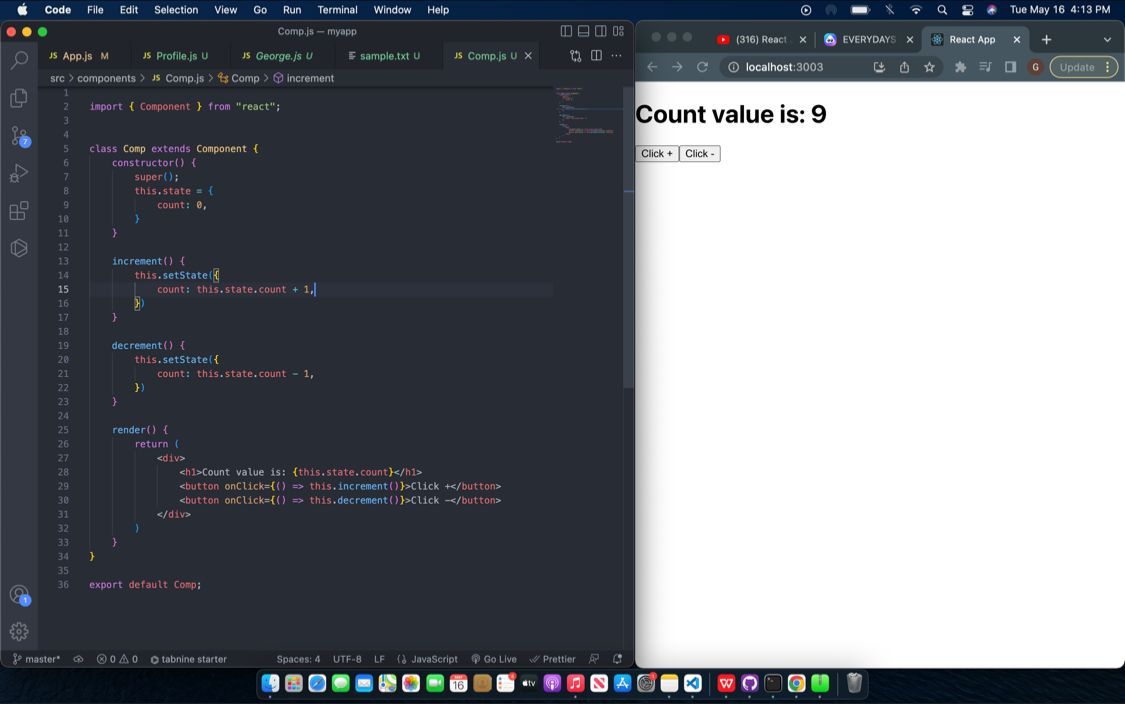1125x704 pixels.
Task: Open the Search panel in activity bar
Action: click(x=18, y=60)
